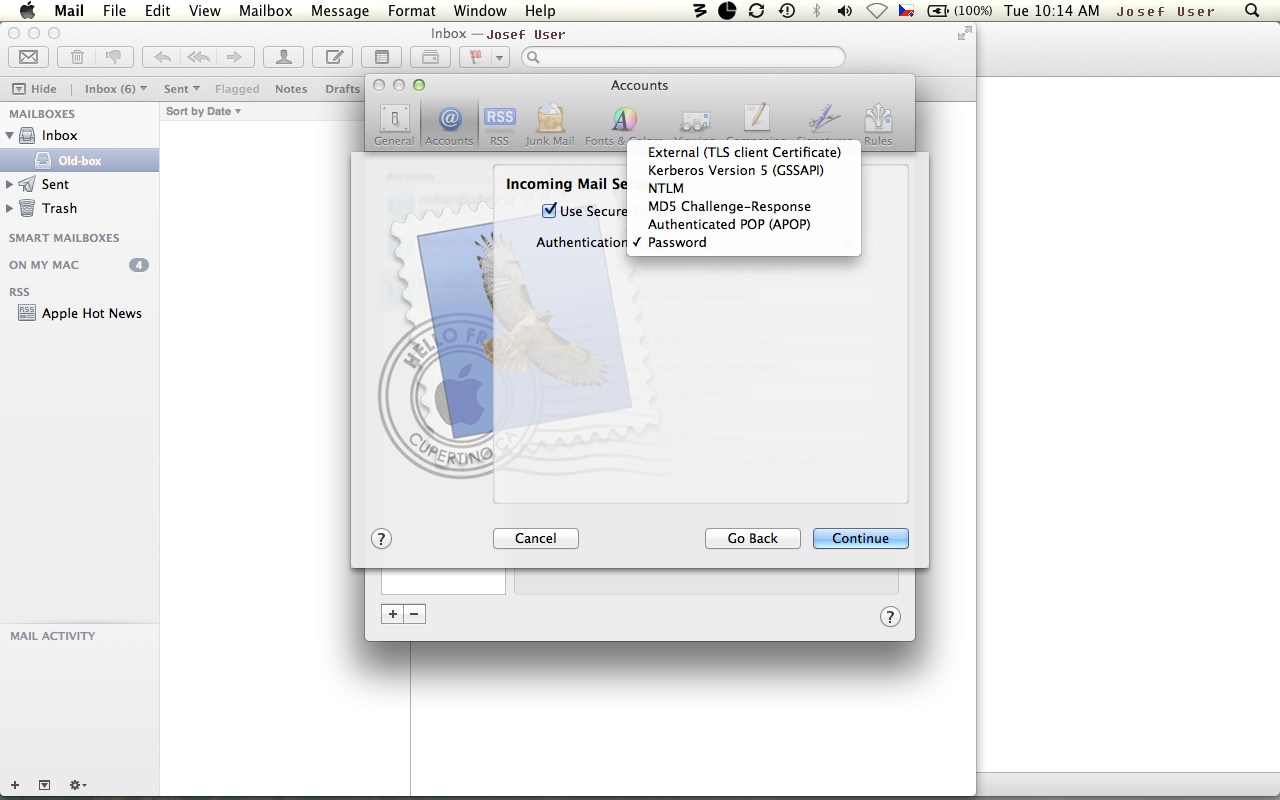This screenshot has width=1280, height=800.
Task: Open Inbox (6) favorites dropdown
Action: tap(116, 89)
